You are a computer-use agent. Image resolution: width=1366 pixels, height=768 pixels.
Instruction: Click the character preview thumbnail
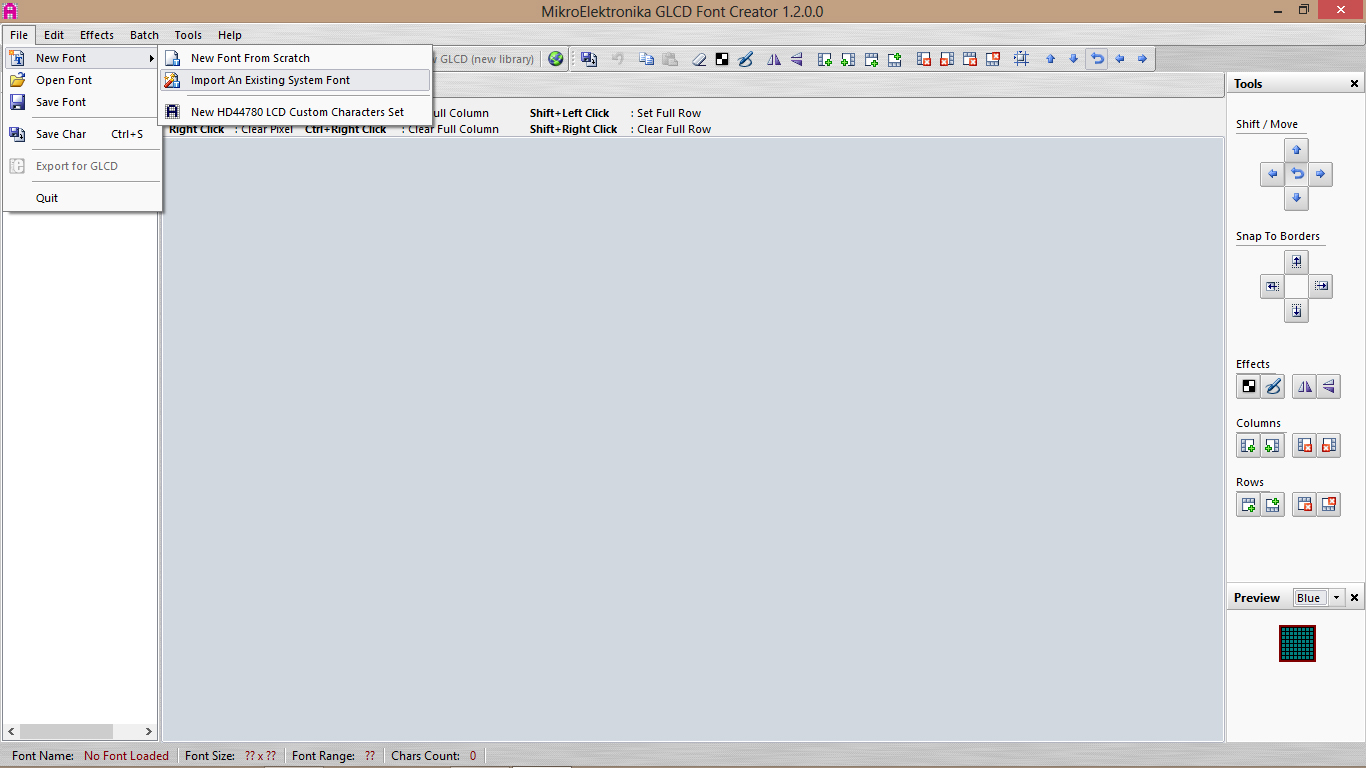coord(1297,643)
